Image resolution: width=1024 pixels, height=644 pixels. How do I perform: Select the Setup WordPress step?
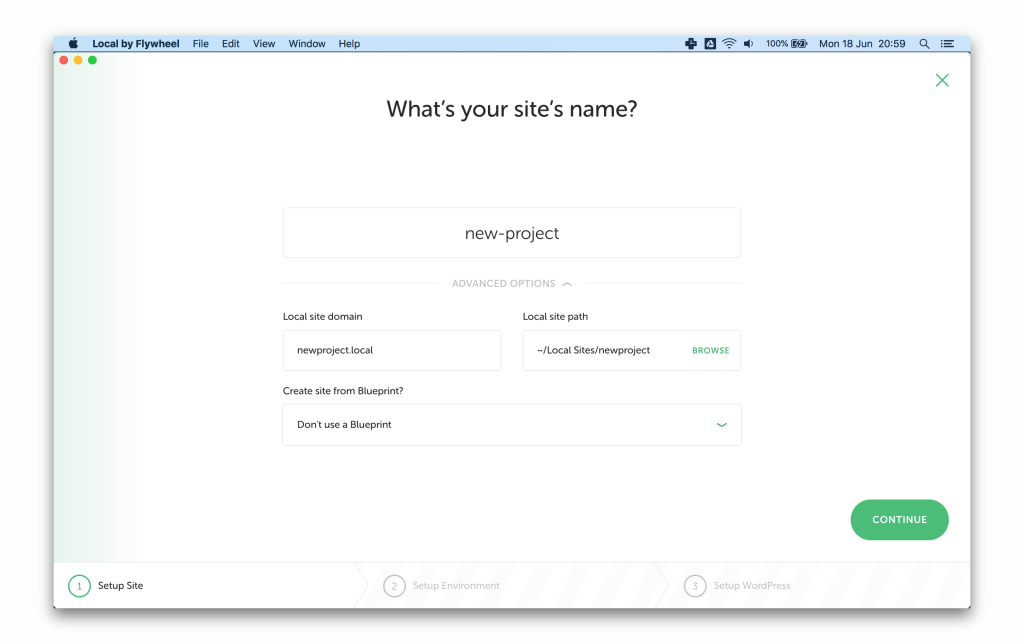(x=737, y=586)
